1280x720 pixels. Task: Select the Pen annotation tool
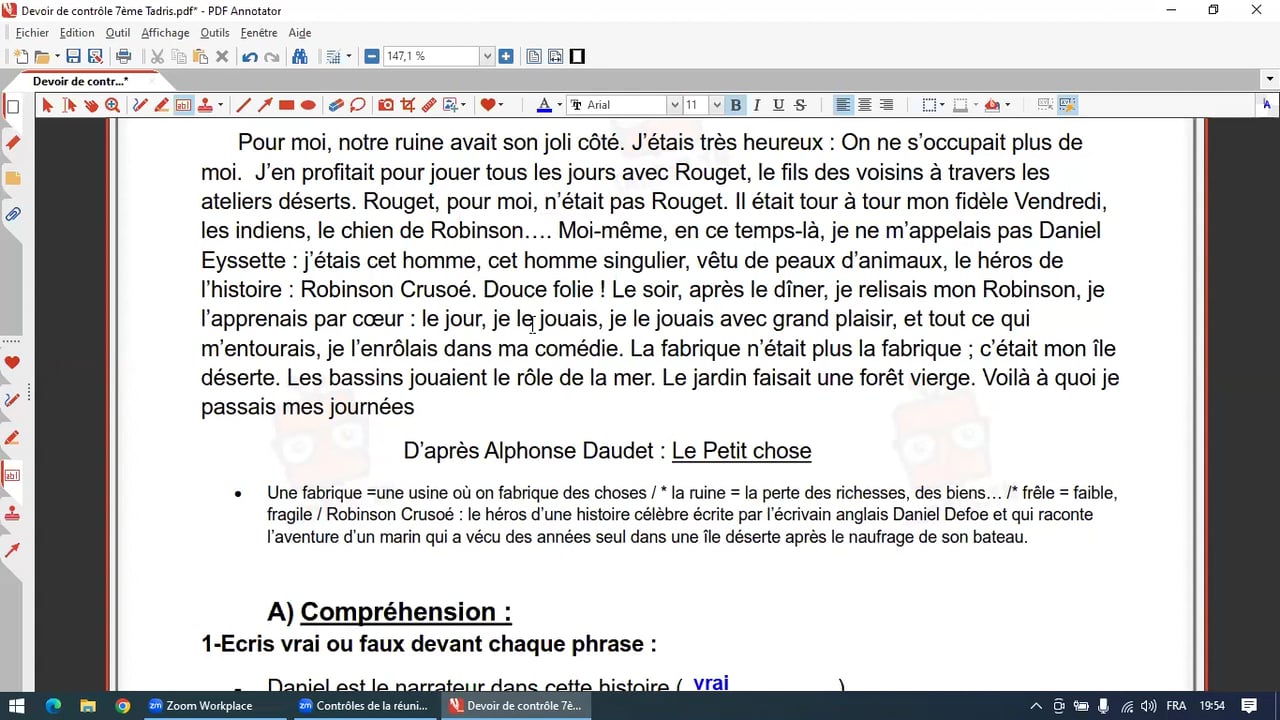[x=140, y=105]
